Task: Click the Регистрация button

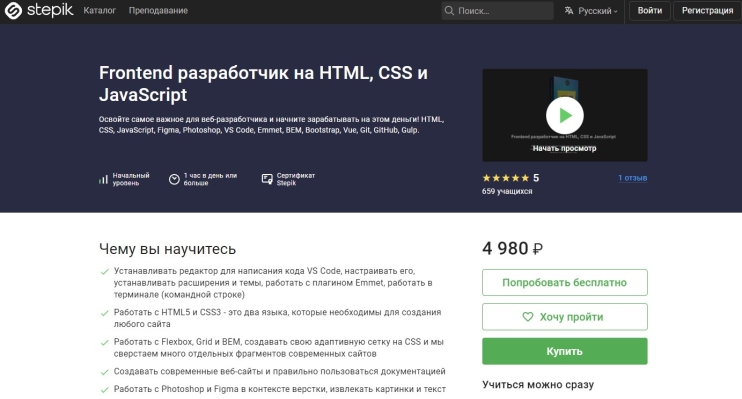Action: (x=707, y=10)
